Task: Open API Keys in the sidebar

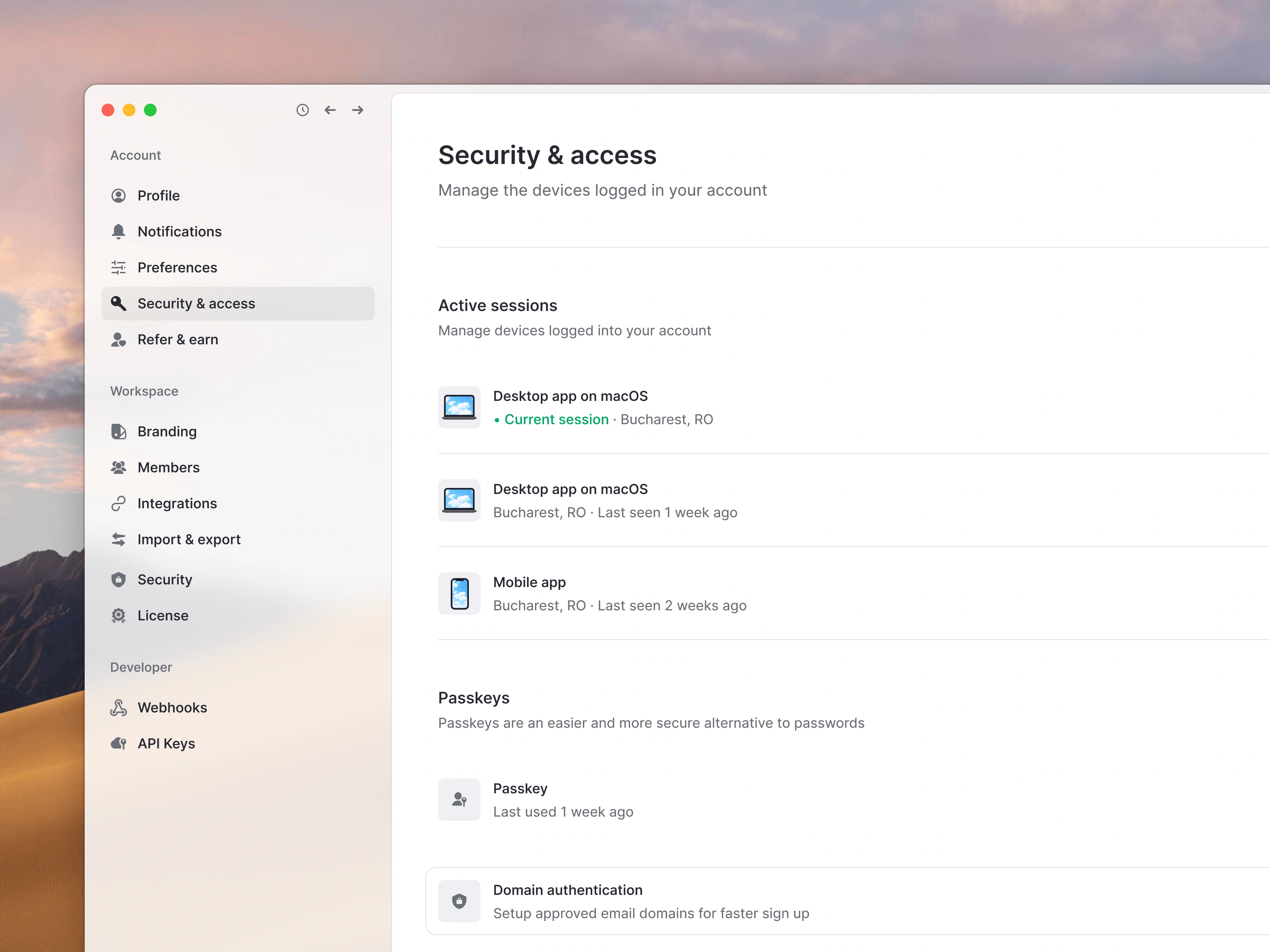Action: [166, 744]
